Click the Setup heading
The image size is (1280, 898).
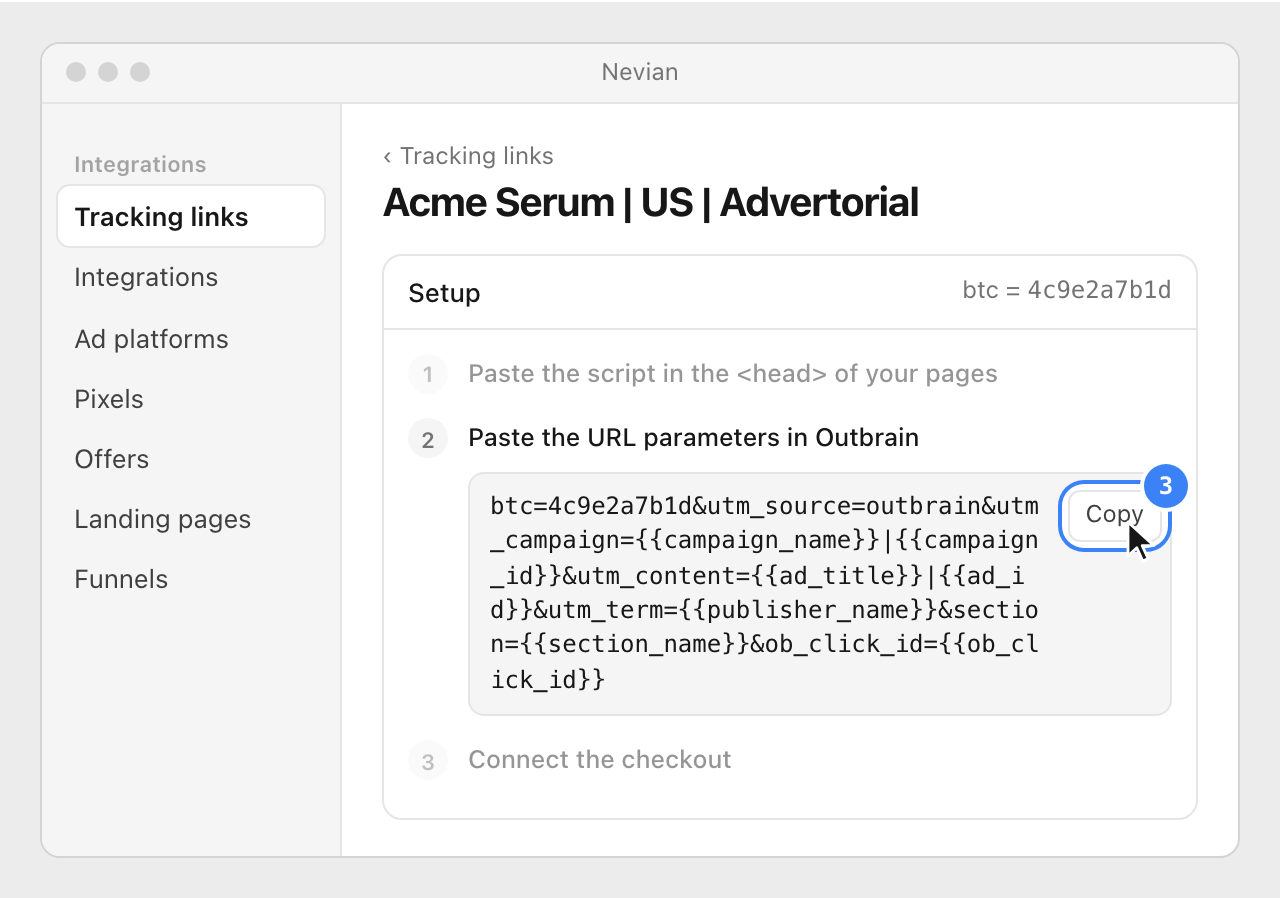pos(444,293)
